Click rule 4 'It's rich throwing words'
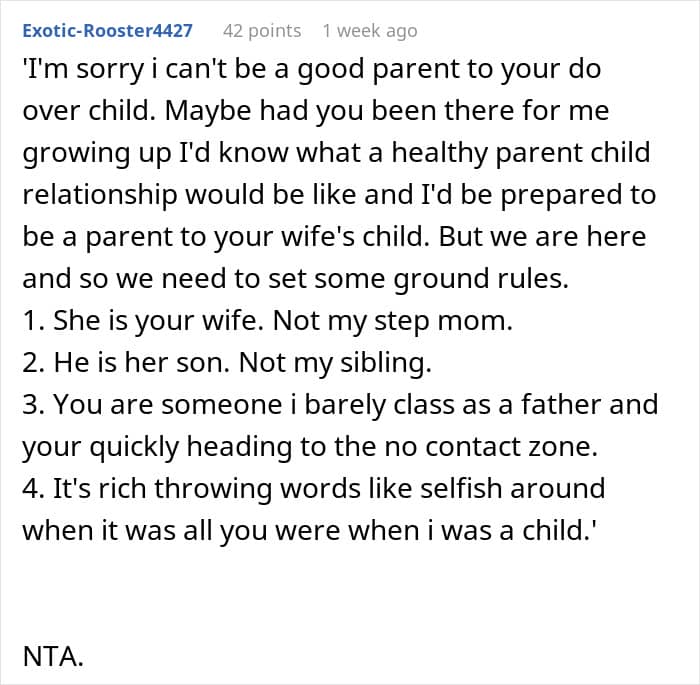Viewport: 700px width, 685px height. tap(313, 489)
